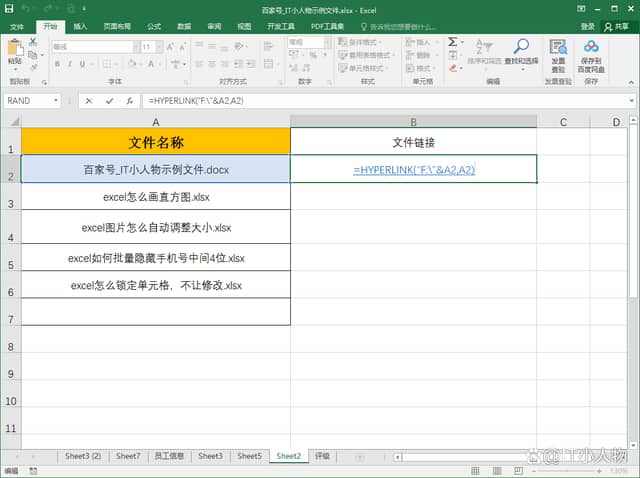The height and width of the screenshot is (478, 640).
Task: Click the Insert Function fx icon
Action: [130, 101]
